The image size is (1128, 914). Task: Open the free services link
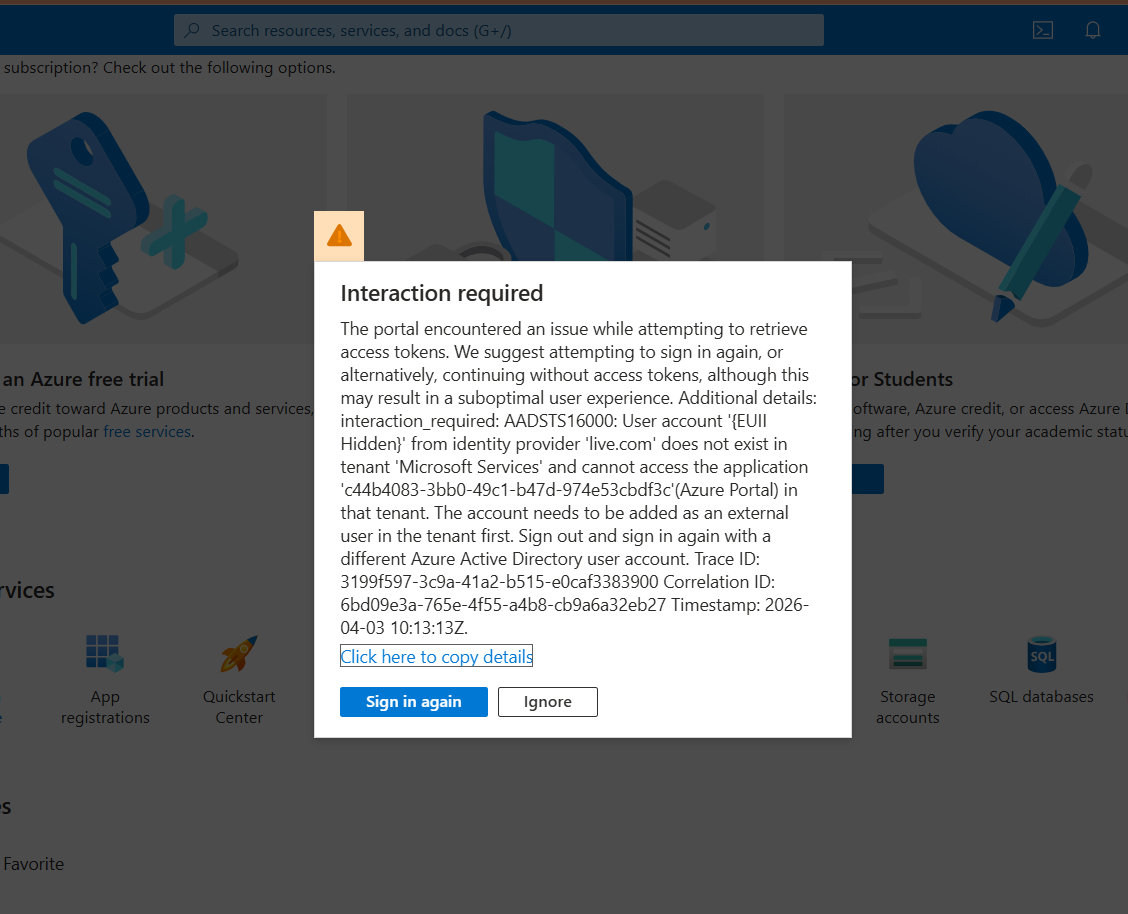[147, 431]
